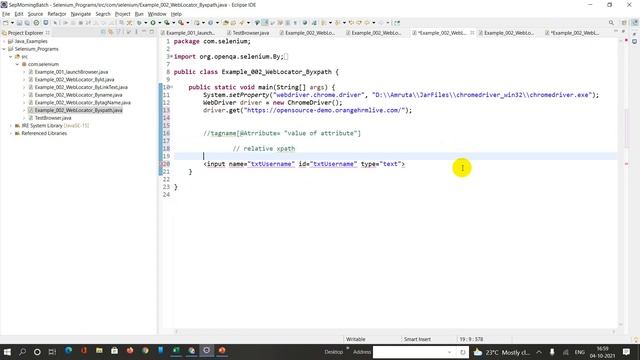Viewport: 640px width, 360px height.
Task: Click the Collapse All icon in Project Explorer
Action: pyautogui.click(x=103, y=32)
